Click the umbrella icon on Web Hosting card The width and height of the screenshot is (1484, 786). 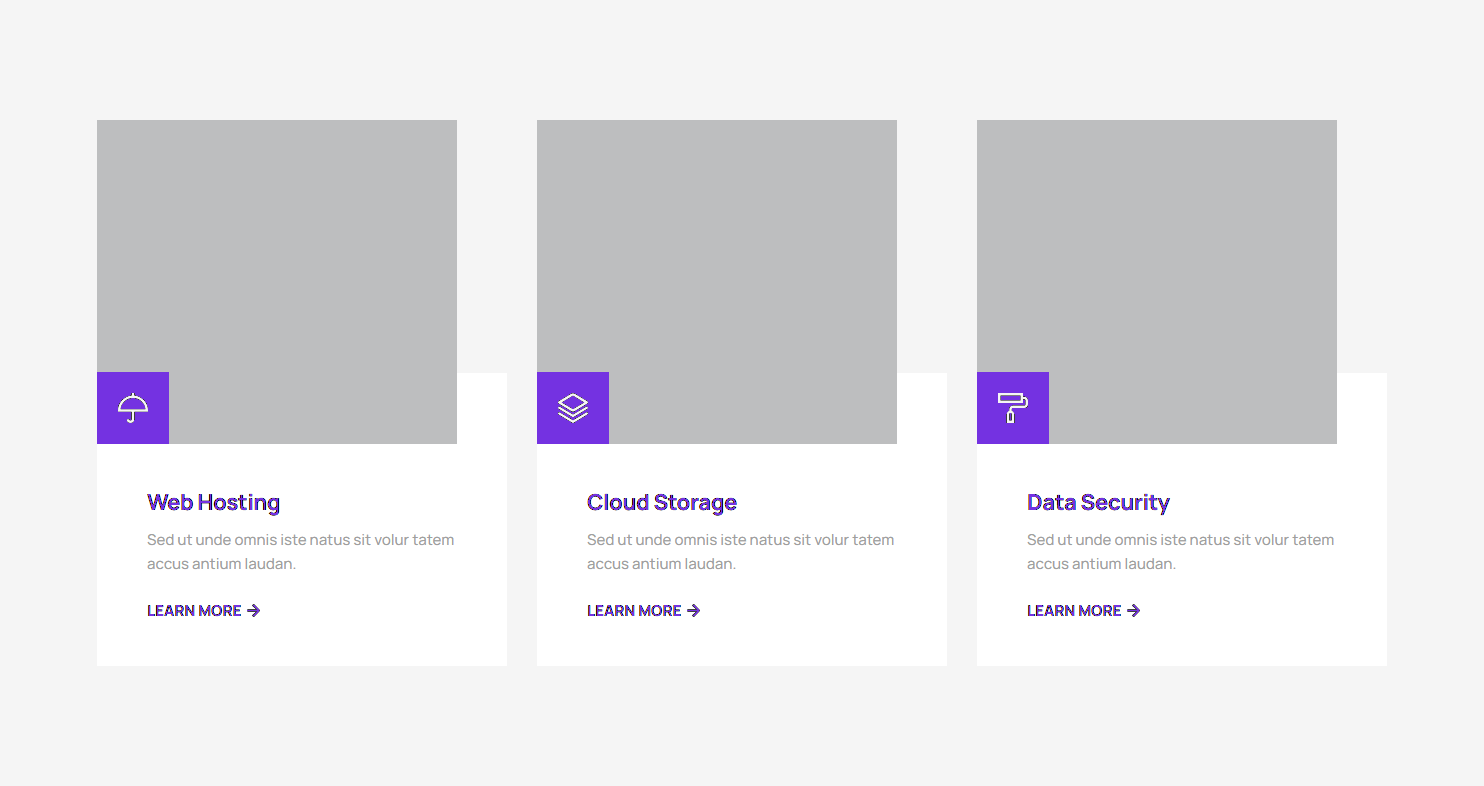133,408
